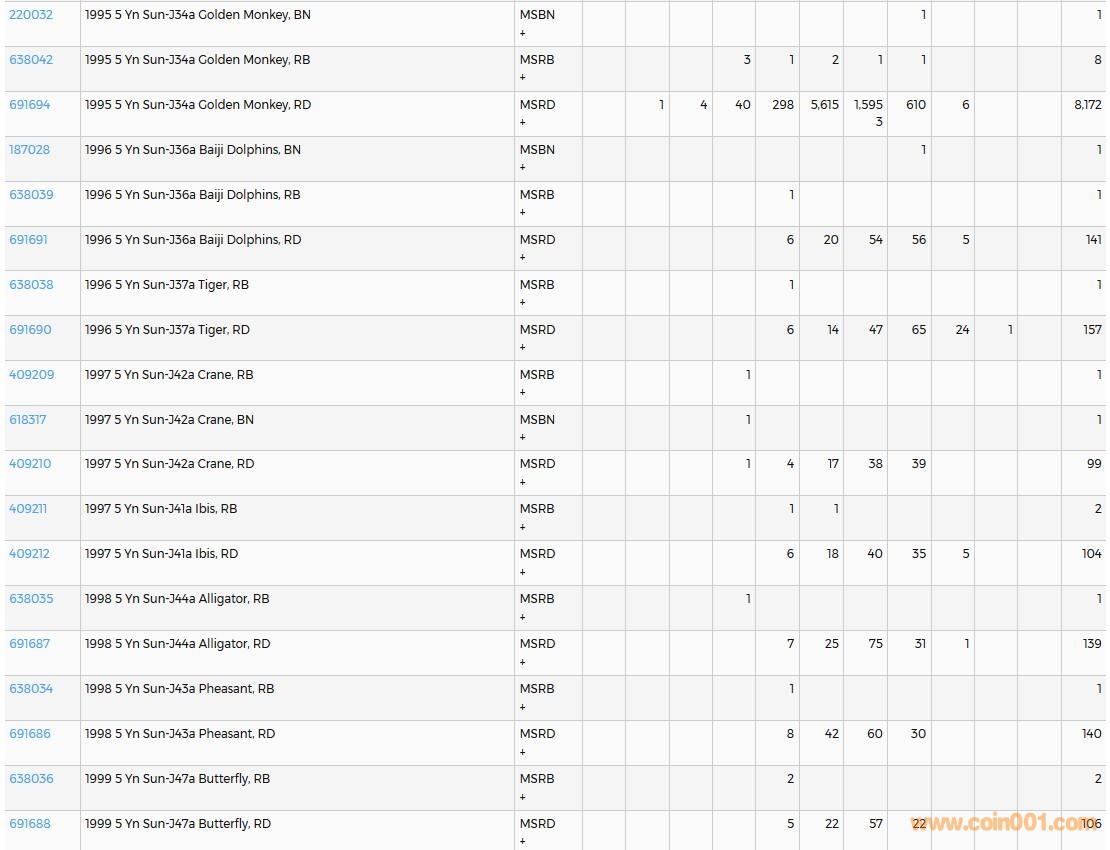Expand the plus under MSRD for Tiger RD
Viewport: 1110px width, 850px height.
522,348
